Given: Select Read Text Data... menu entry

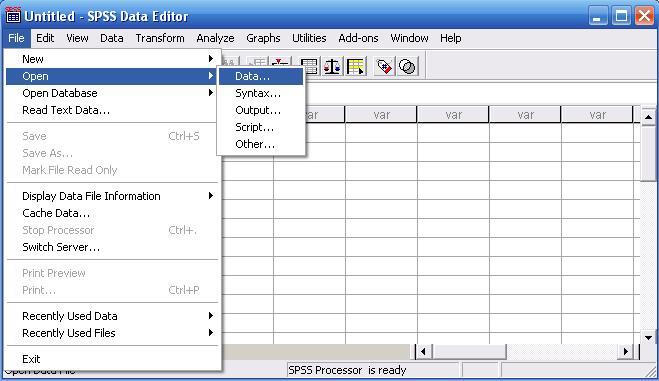Looking at the screenshot, I should [112, 110].
